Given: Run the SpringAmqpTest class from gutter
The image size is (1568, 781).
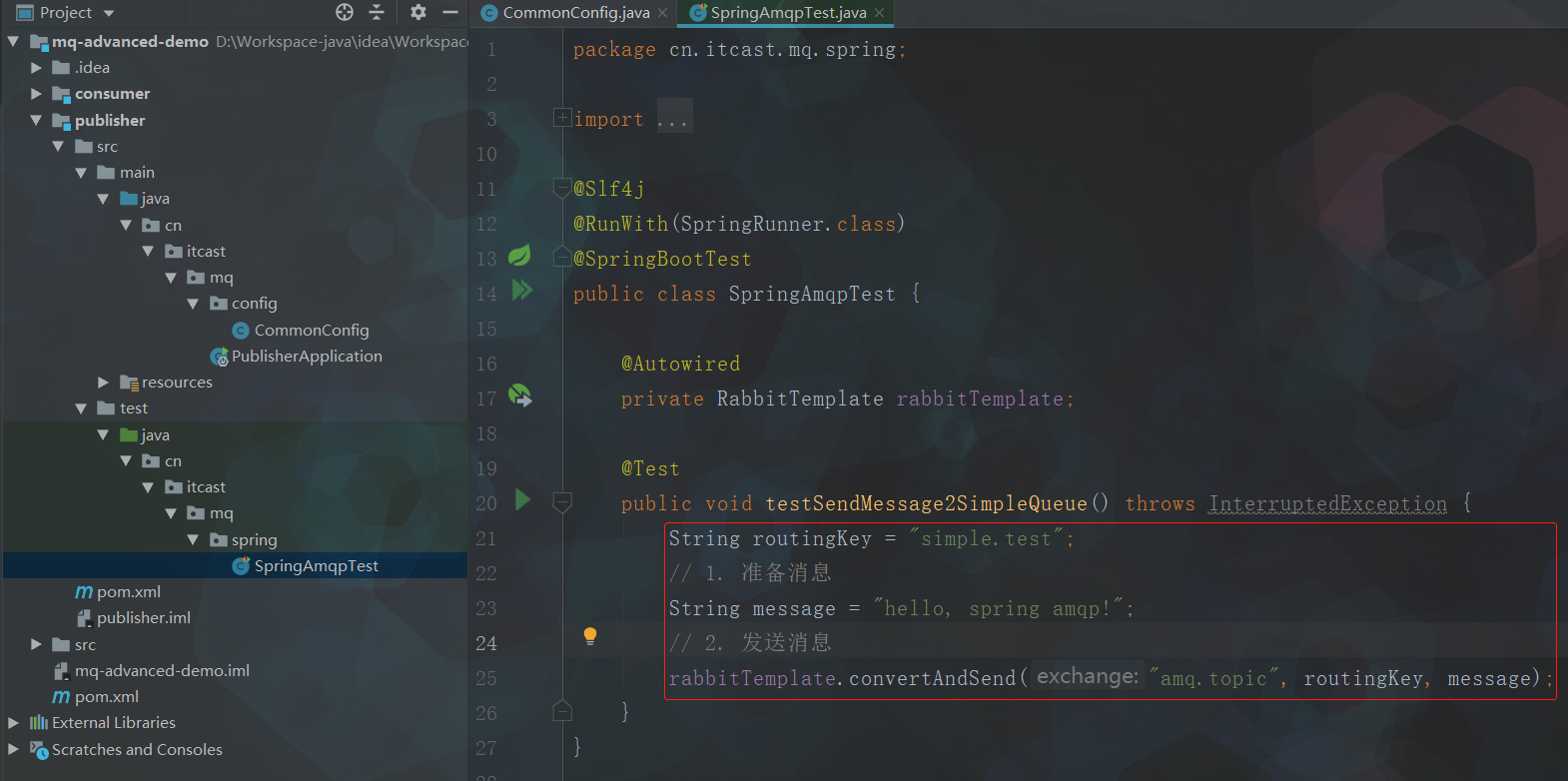Looking at the screenshot, I should (521, 291).
